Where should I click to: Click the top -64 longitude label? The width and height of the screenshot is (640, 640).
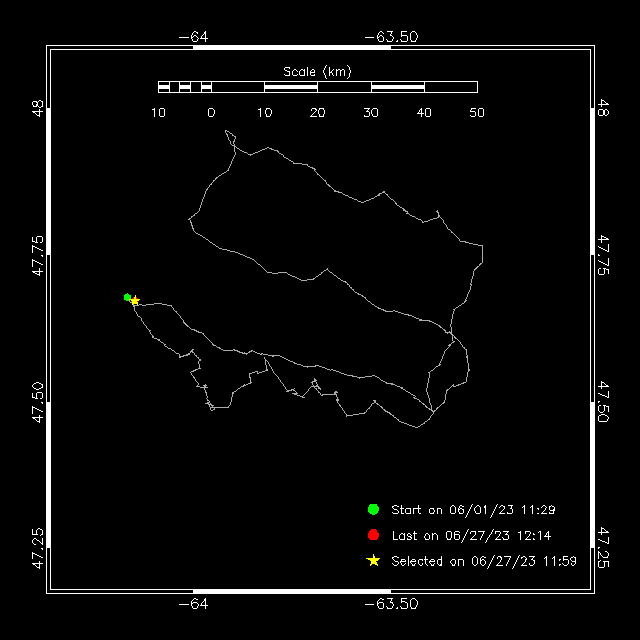click(x=193, y=37)
